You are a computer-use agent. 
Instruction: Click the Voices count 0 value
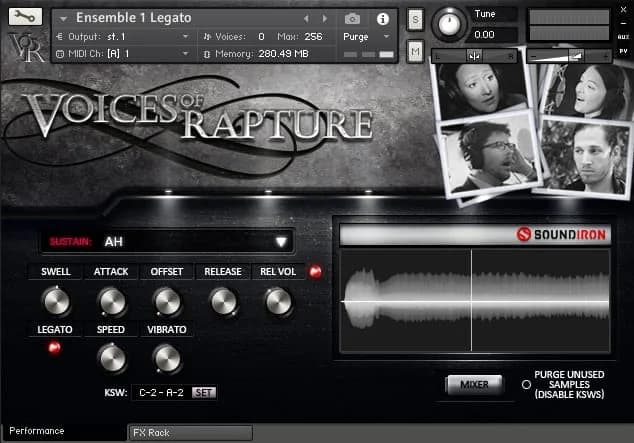pos(261,37)
